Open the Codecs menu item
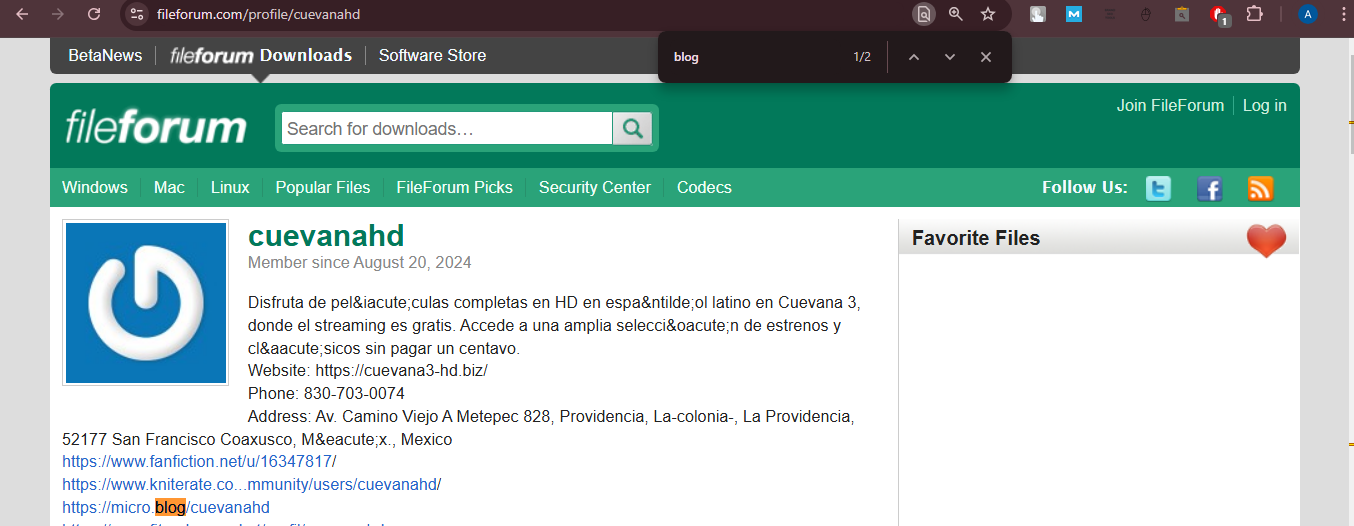This screenshot has height=526, width=1354. coord(704,187)
